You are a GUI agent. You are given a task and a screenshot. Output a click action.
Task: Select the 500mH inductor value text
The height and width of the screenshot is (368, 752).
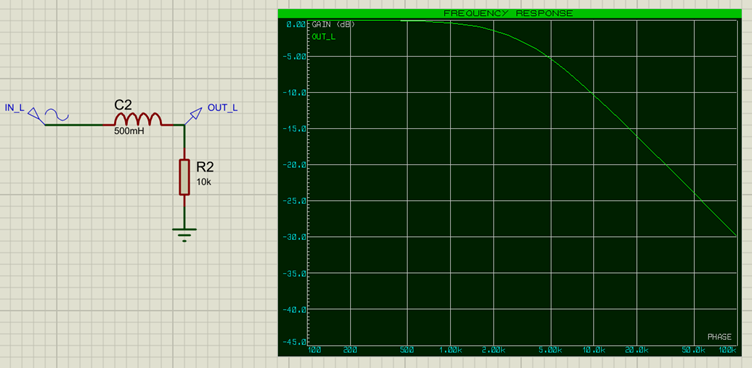point(129,131)
